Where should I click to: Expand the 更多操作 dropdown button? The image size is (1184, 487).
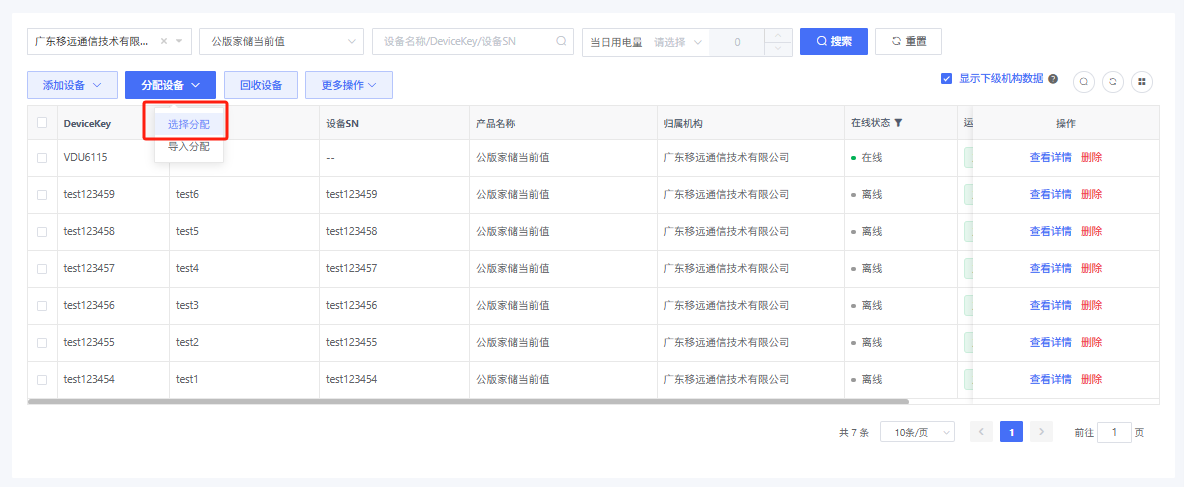coord(348,86)
